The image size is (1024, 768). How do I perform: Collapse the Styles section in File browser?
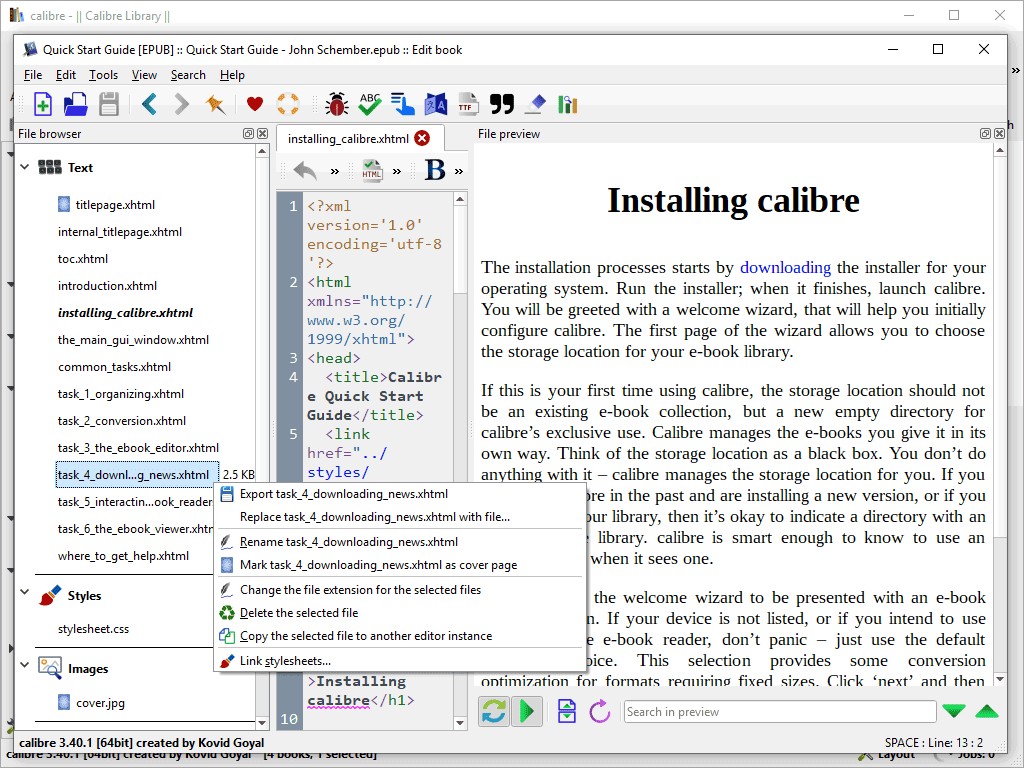coord(25,592)
